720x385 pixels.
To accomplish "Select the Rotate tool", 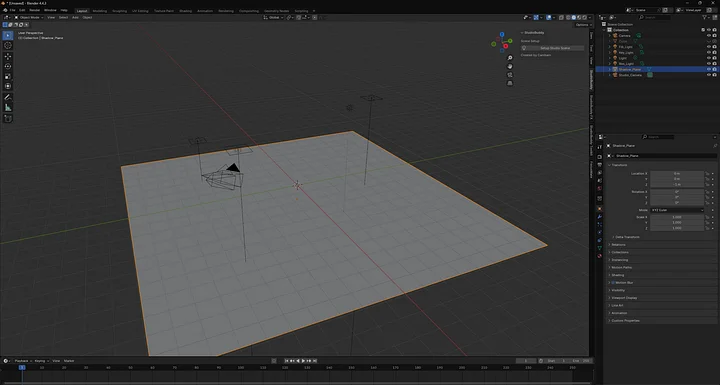I will coord(8,67).
